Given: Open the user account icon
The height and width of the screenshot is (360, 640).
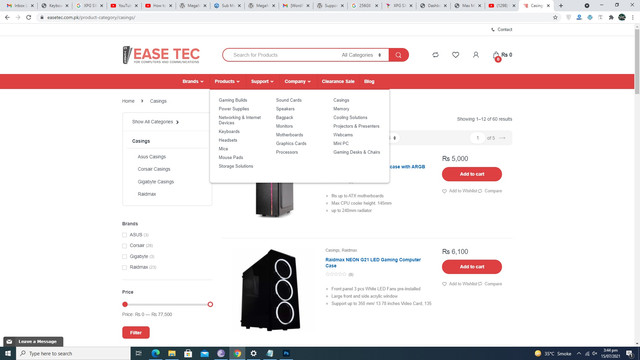Looking at the screenshot, I should pos(476,55).
